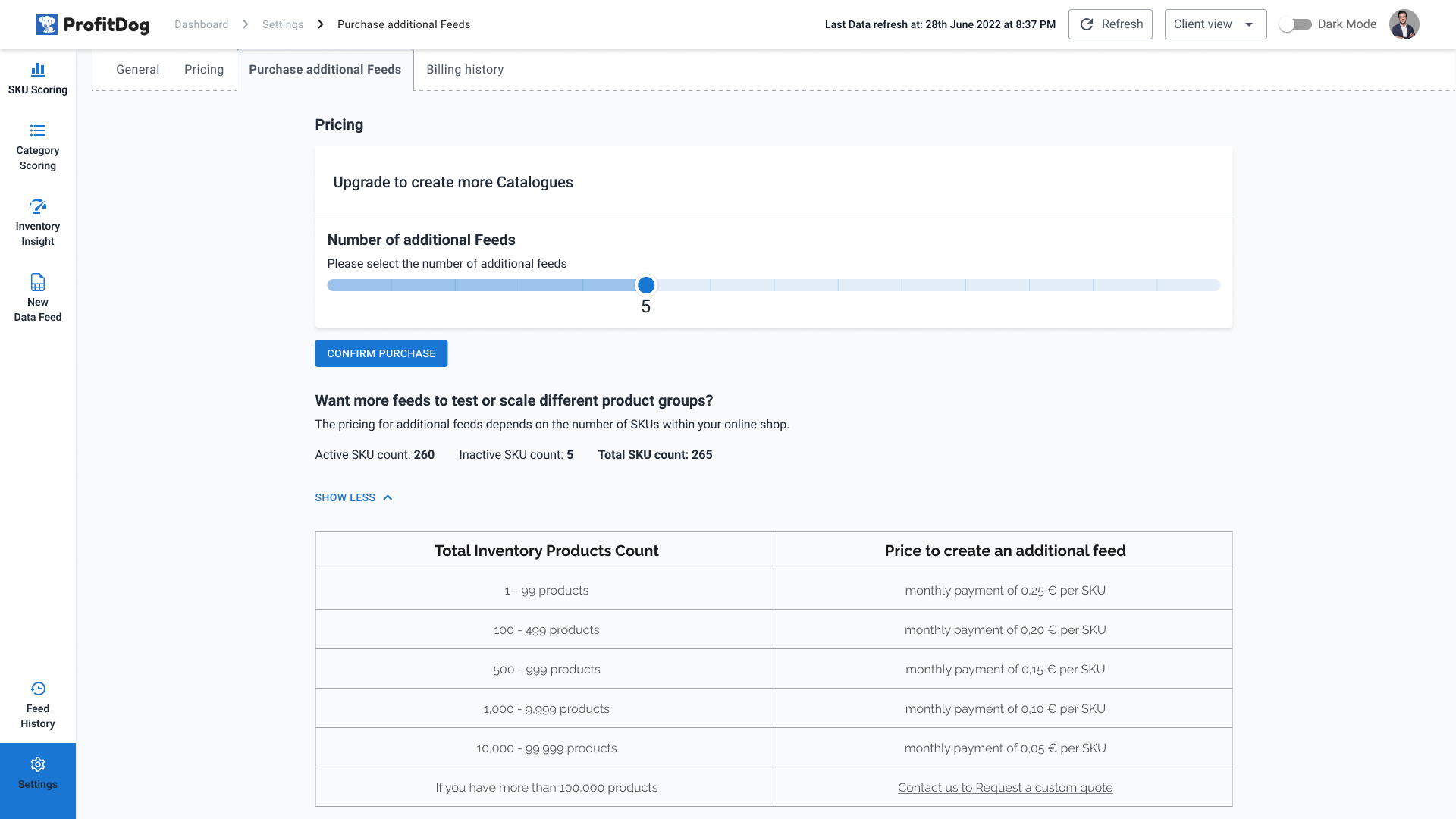The height and width of the screenshot is (819, 1456).
Task: Click the Total Inventory Products Count header
Action: pyautogui.click(x=544, y=551)
